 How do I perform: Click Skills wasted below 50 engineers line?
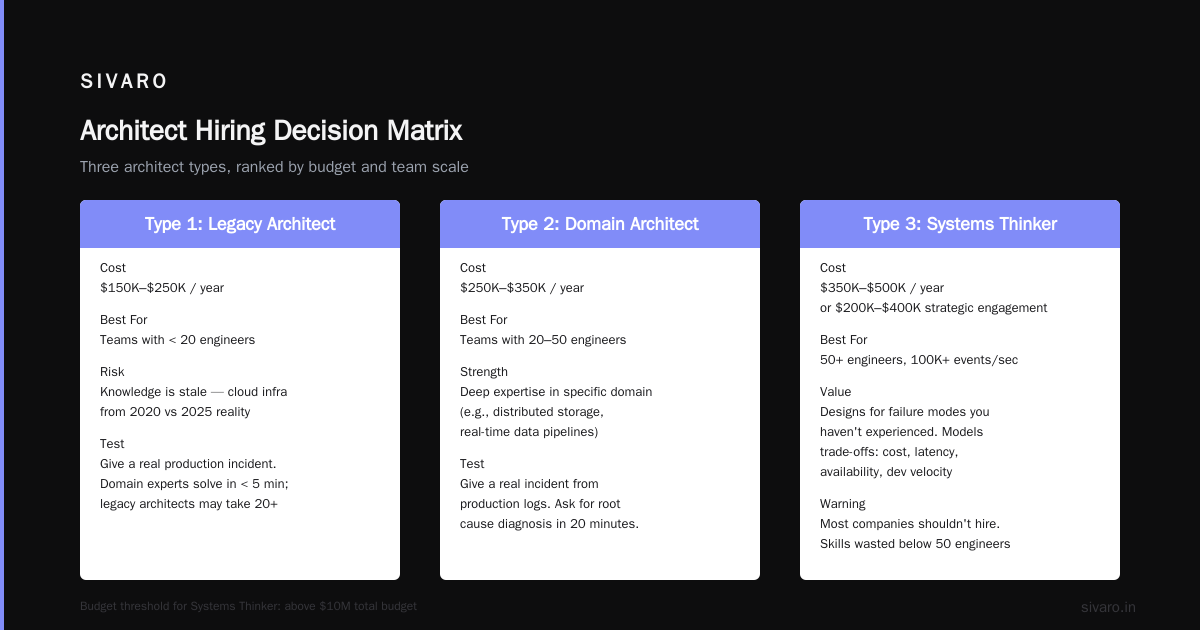tap(915, 544)
